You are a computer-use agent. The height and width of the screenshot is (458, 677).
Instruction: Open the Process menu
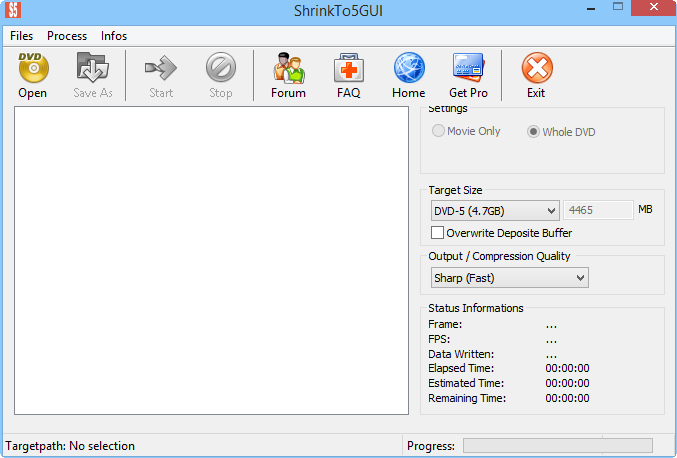click(x=67, y=36)
